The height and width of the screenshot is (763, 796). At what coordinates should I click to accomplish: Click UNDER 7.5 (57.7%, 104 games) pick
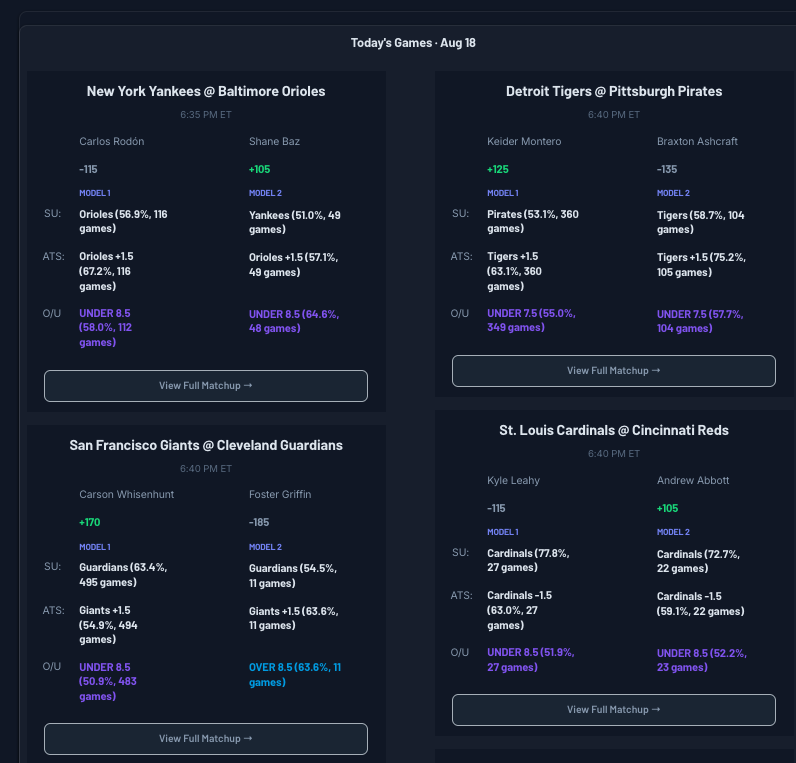(700, 321)
